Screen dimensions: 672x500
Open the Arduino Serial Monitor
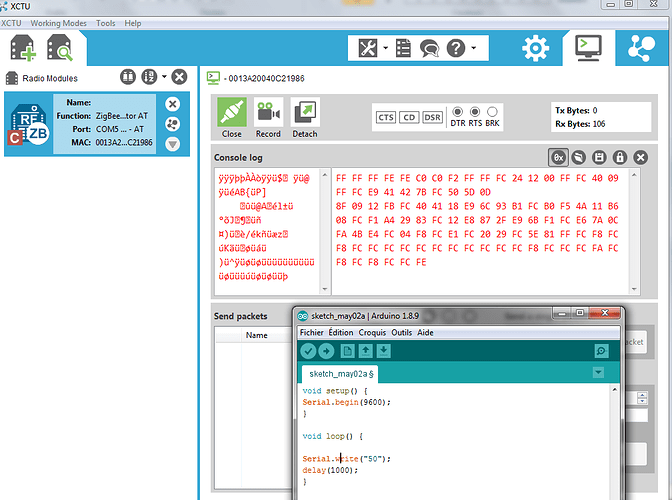[x=602, y=351]
